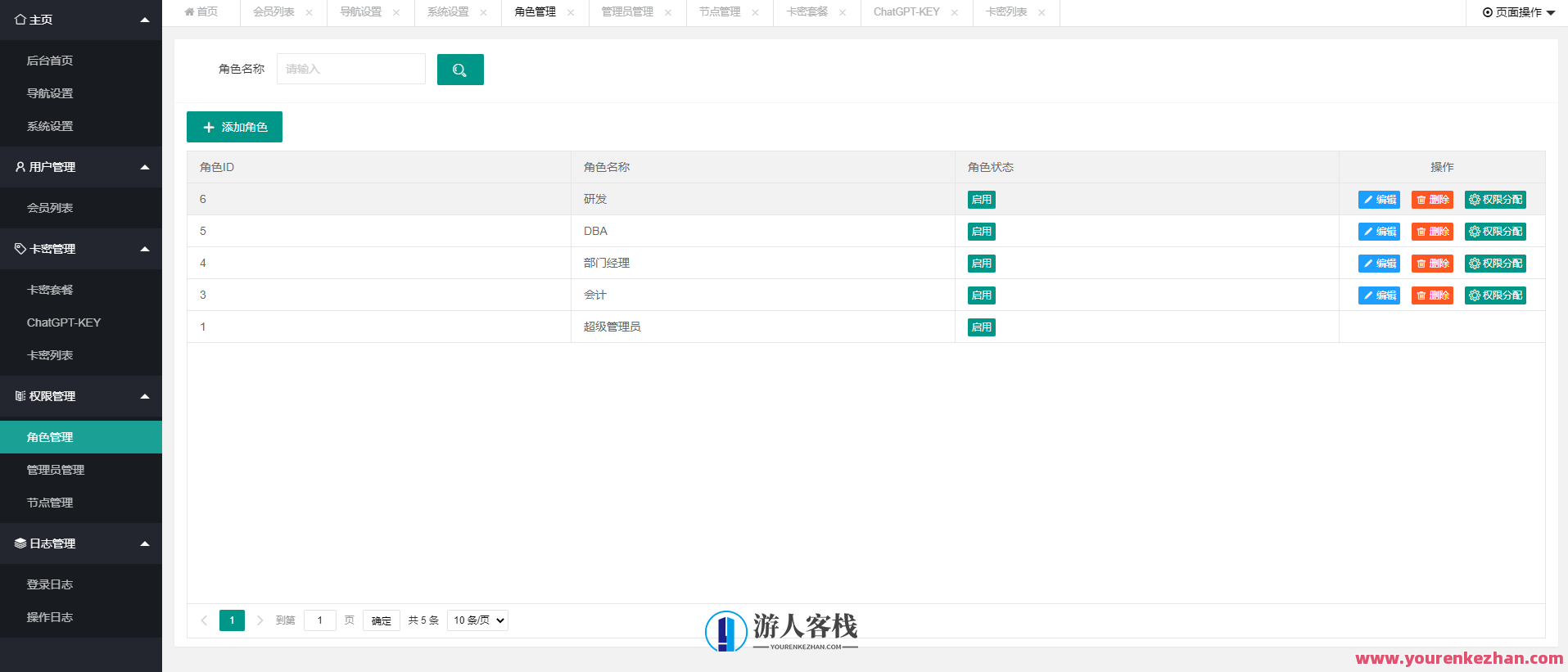
Task: Delete the 会计 role
Action: tap(1432, 295)
